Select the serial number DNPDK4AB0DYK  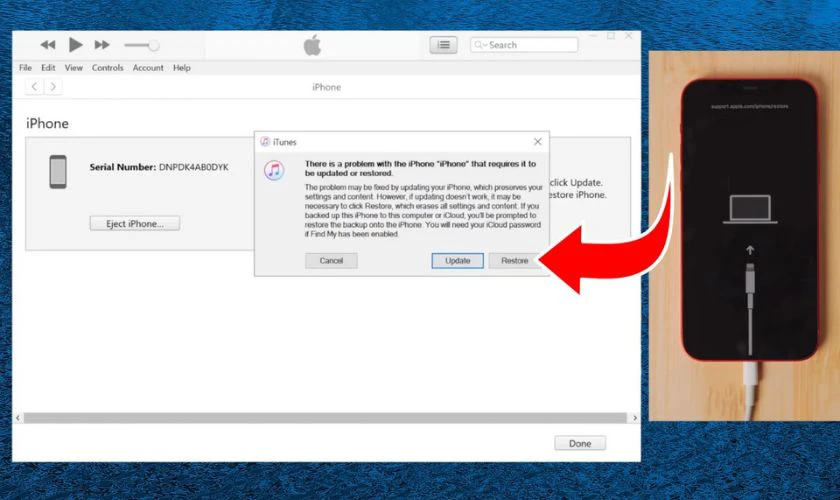194,167
